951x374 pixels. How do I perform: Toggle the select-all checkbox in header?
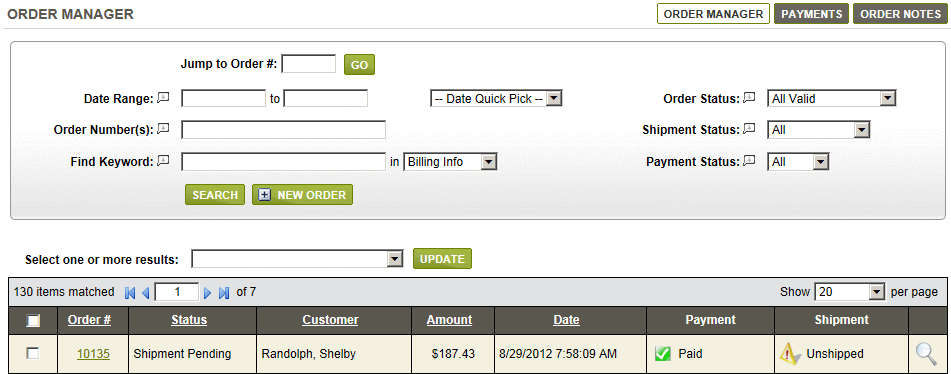(33, 321)
